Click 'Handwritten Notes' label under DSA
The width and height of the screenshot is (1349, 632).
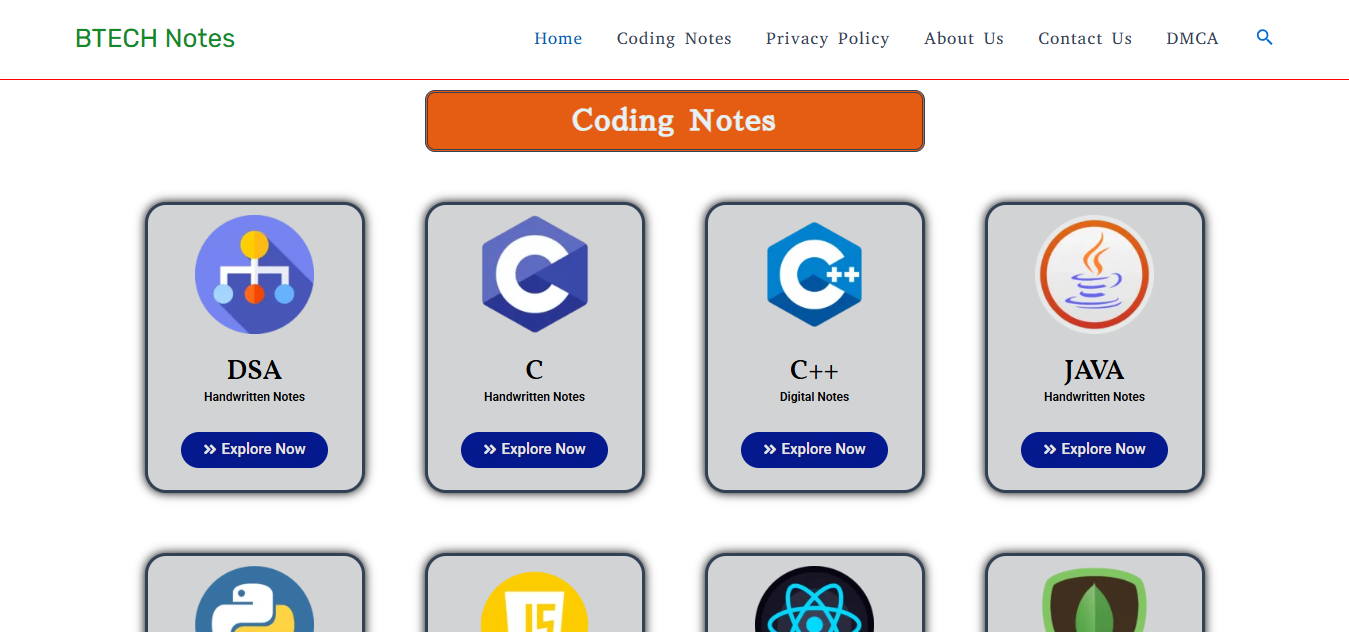pos(254,397)
